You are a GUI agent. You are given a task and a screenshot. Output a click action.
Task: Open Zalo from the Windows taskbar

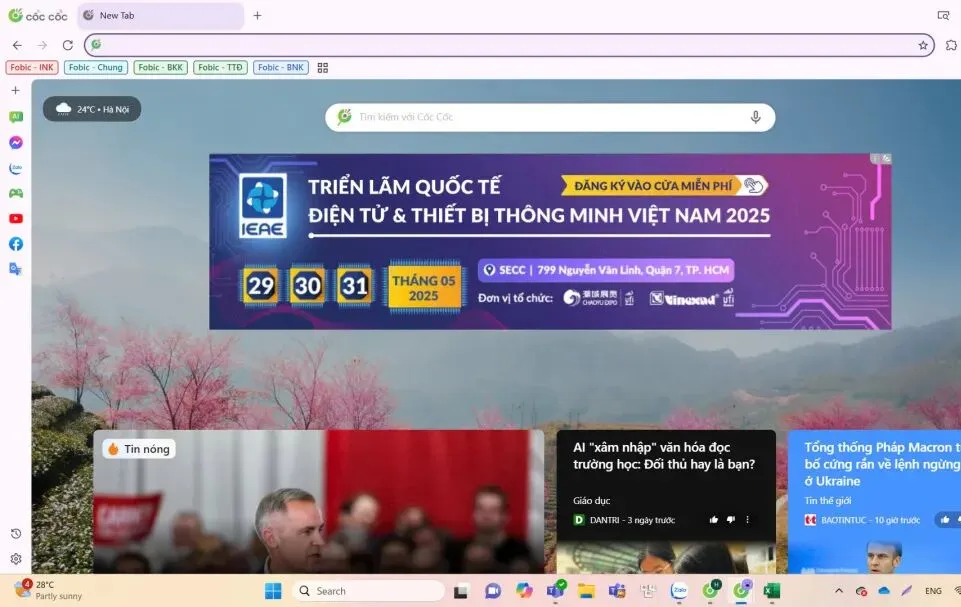pyautogui.click(x=679, y=590)
